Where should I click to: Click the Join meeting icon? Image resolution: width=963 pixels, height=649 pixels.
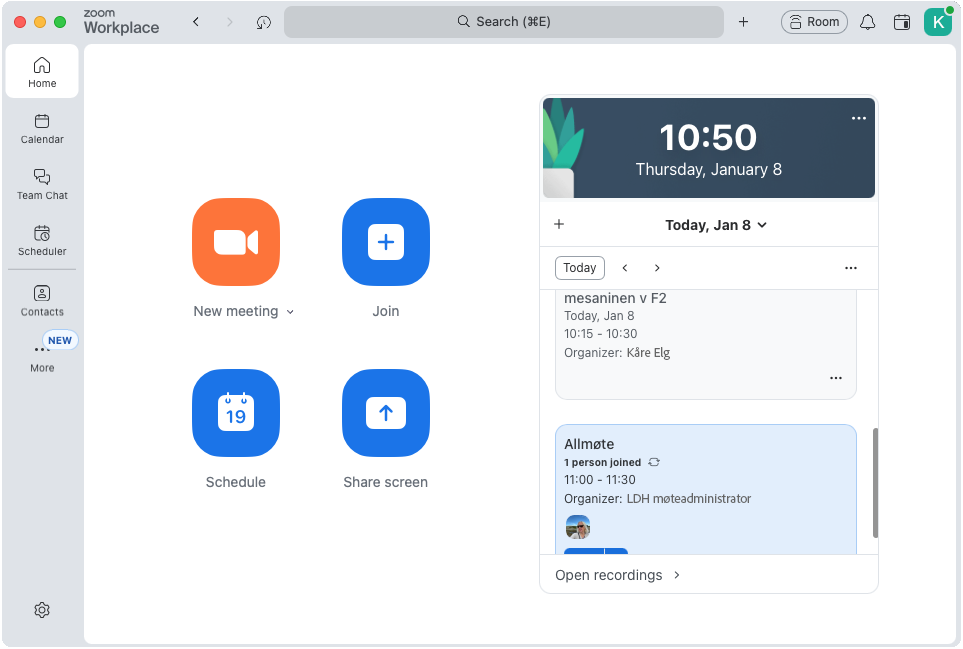[x=386, y=242]
